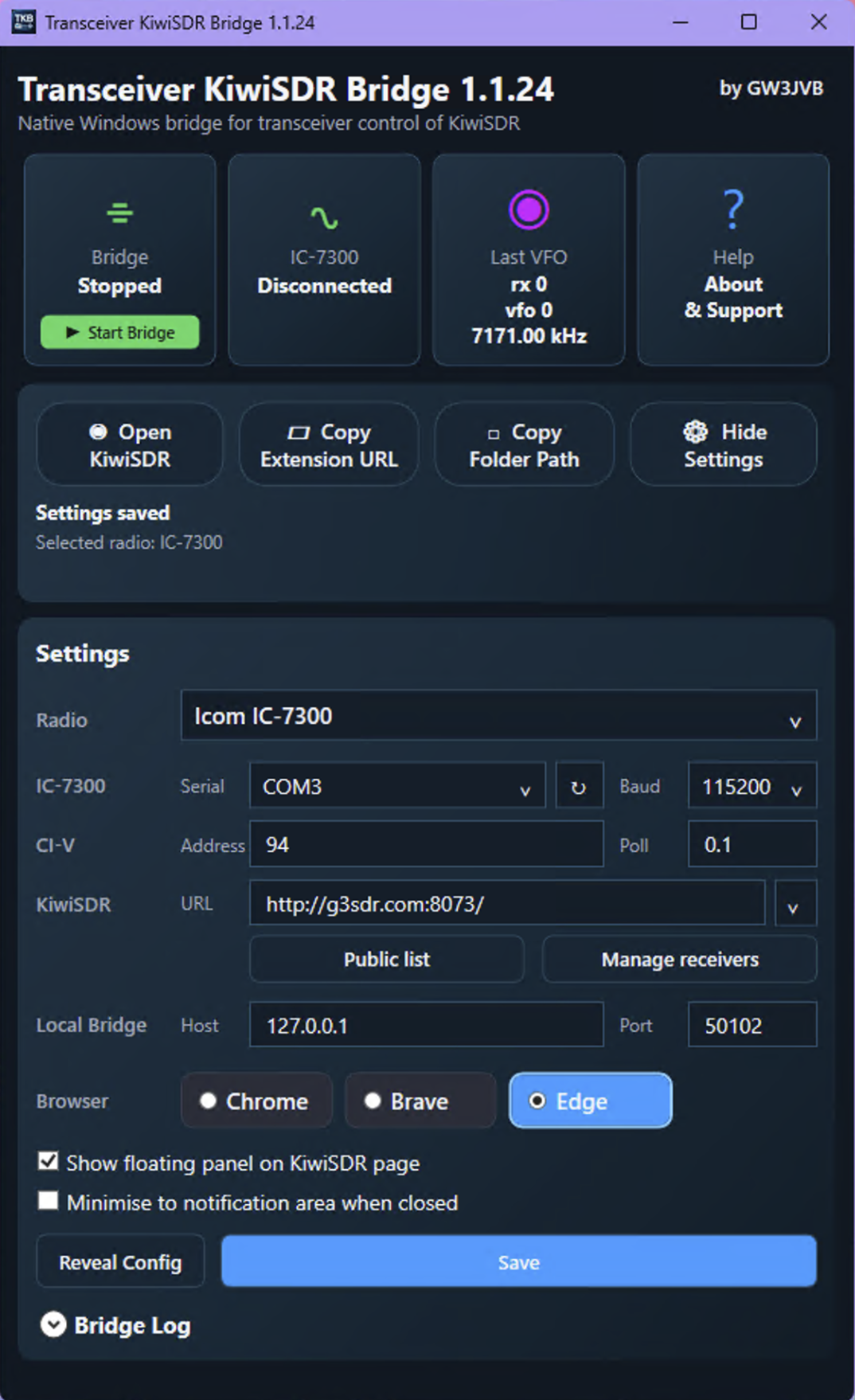Click the Port field showing 50102
Screen dimensions: 855x1400
(752, 1025)
